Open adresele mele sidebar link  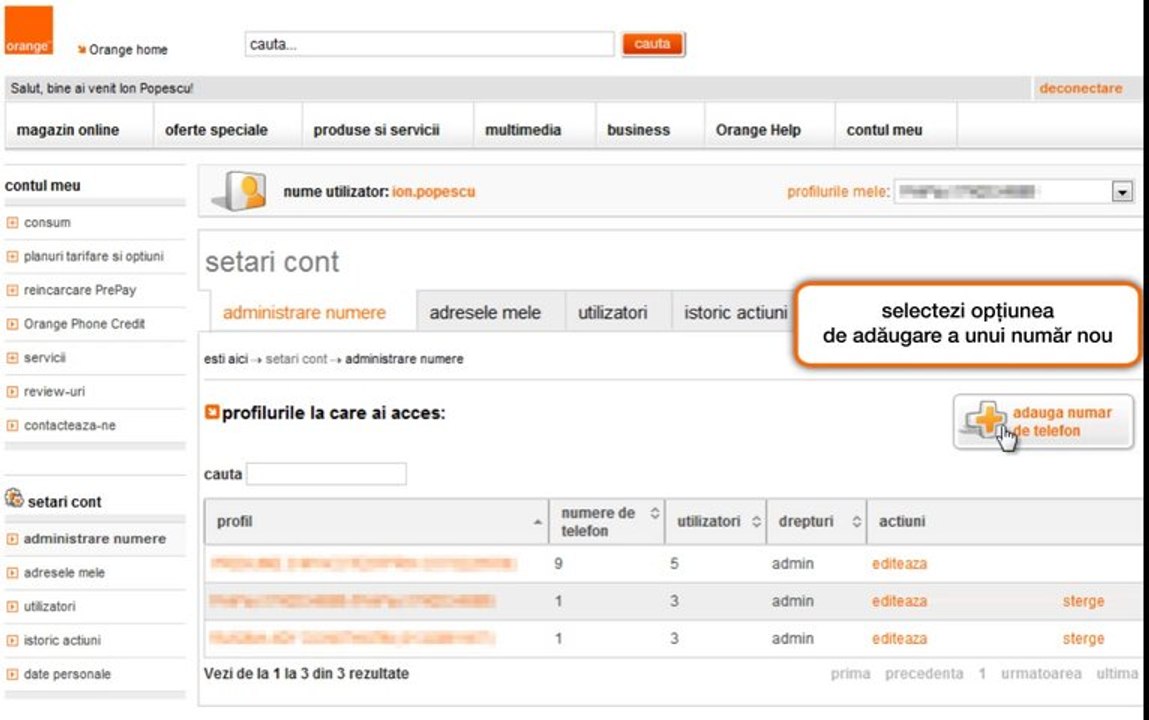(x=64, y=573)
